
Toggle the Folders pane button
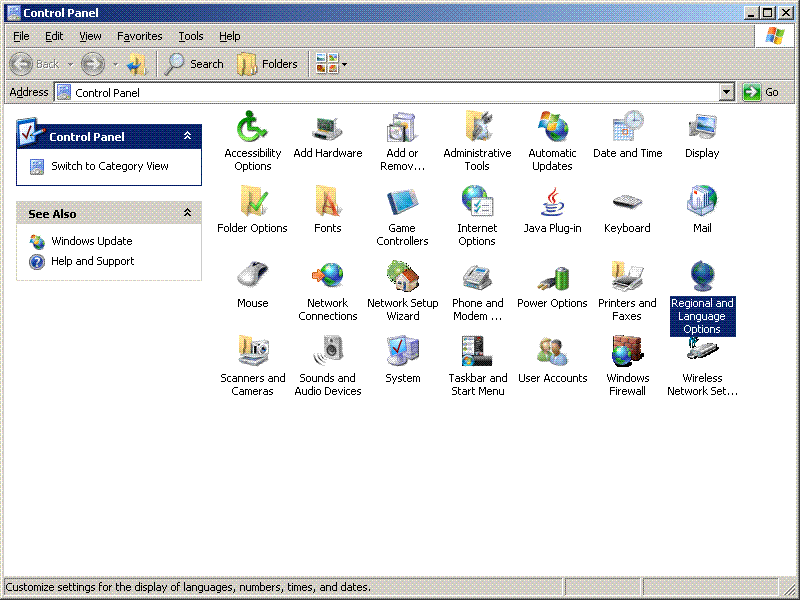267,64
